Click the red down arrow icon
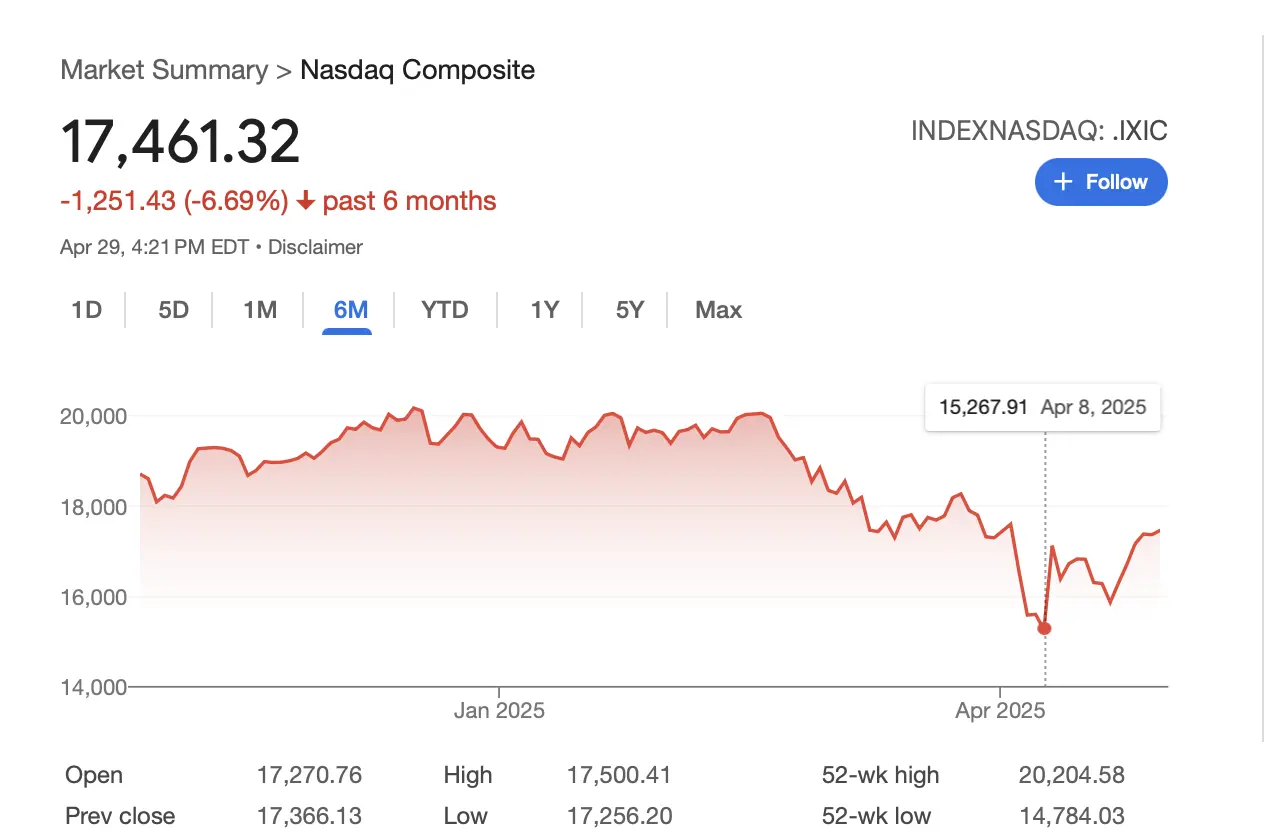The image size is (1270, 836). (305, 202)
